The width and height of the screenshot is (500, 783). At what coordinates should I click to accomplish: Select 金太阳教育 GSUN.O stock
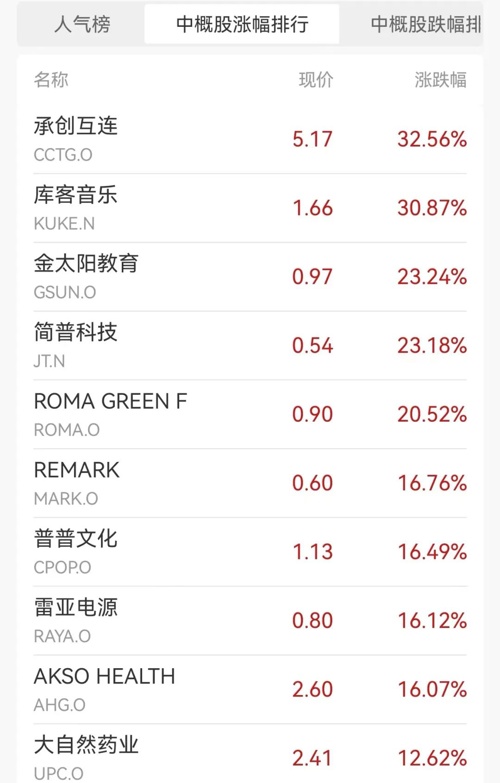click(x=250, y=277)
